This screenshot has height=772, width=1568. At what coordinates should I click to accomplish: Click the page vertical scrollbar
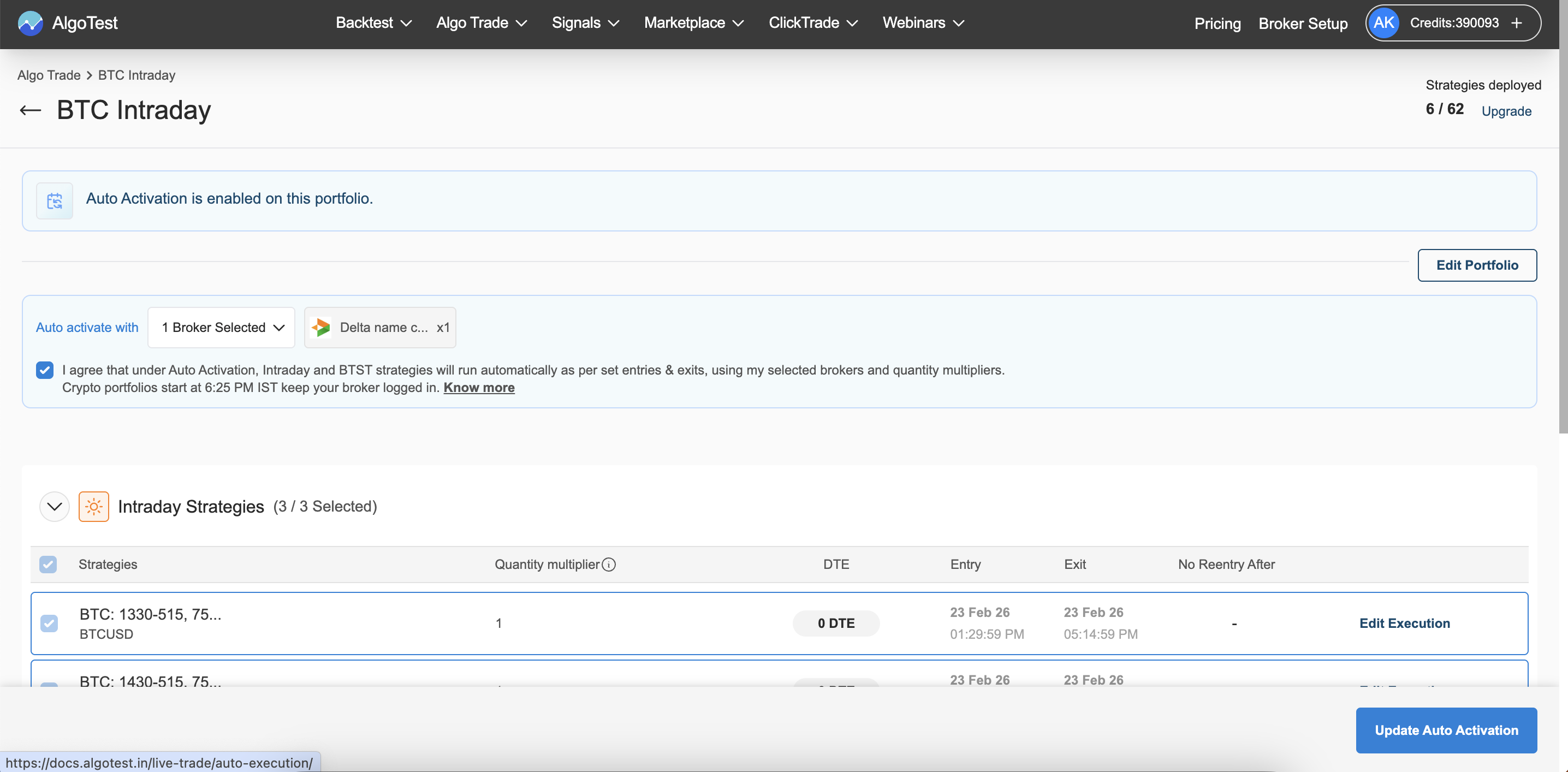pos(1563,244)
